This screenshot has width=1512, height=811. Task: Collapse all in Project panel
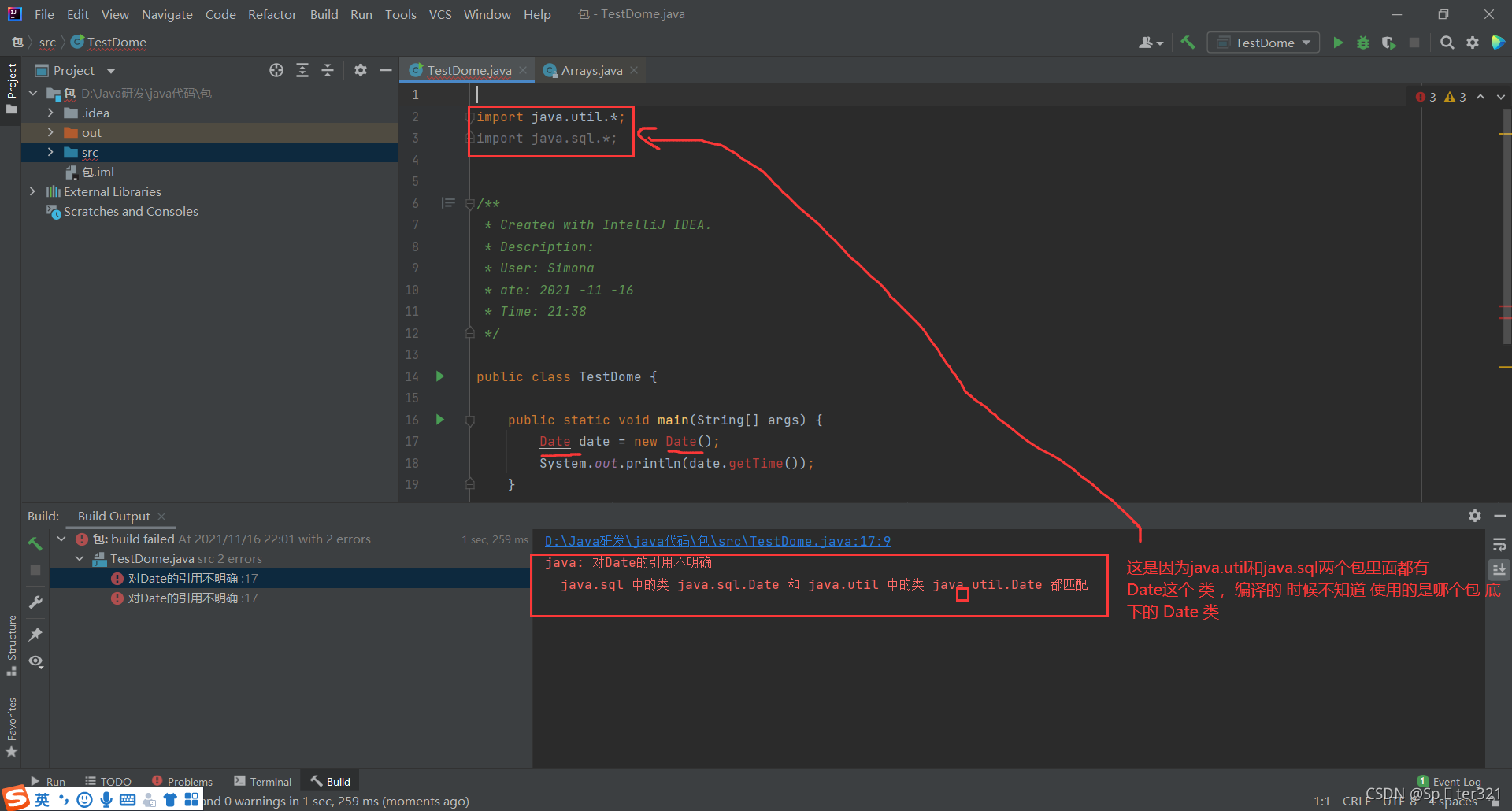pos(328,70)
